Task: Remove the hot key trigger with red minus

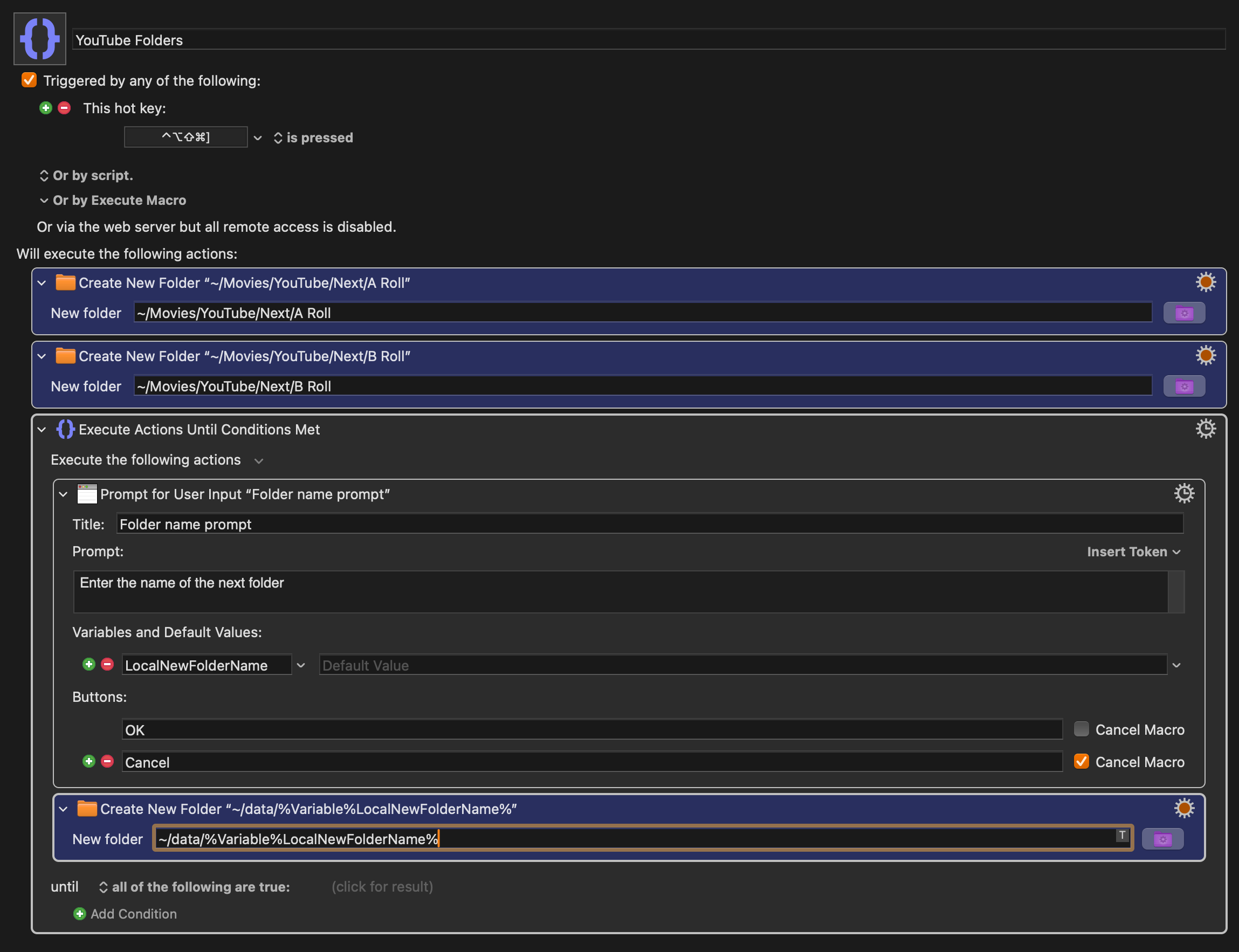Action: pyautogui.click(x=65, y=108)
